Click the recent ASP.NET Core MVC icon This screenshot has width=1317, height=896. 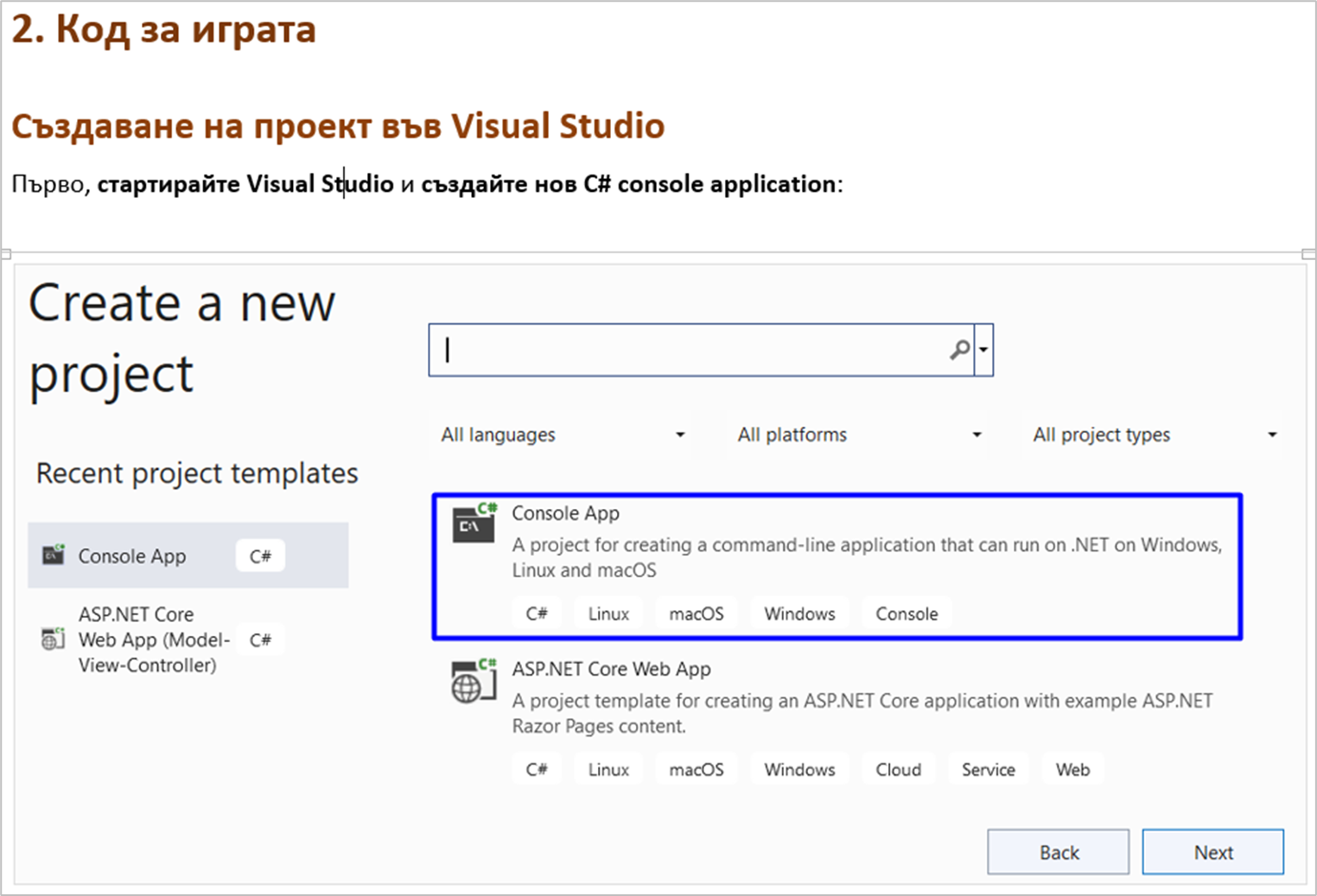54,639
